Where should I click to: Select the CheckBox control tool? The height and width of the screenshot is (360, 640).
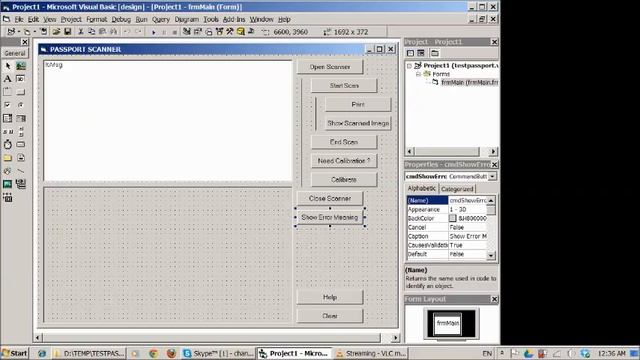(x=8, y=105)
